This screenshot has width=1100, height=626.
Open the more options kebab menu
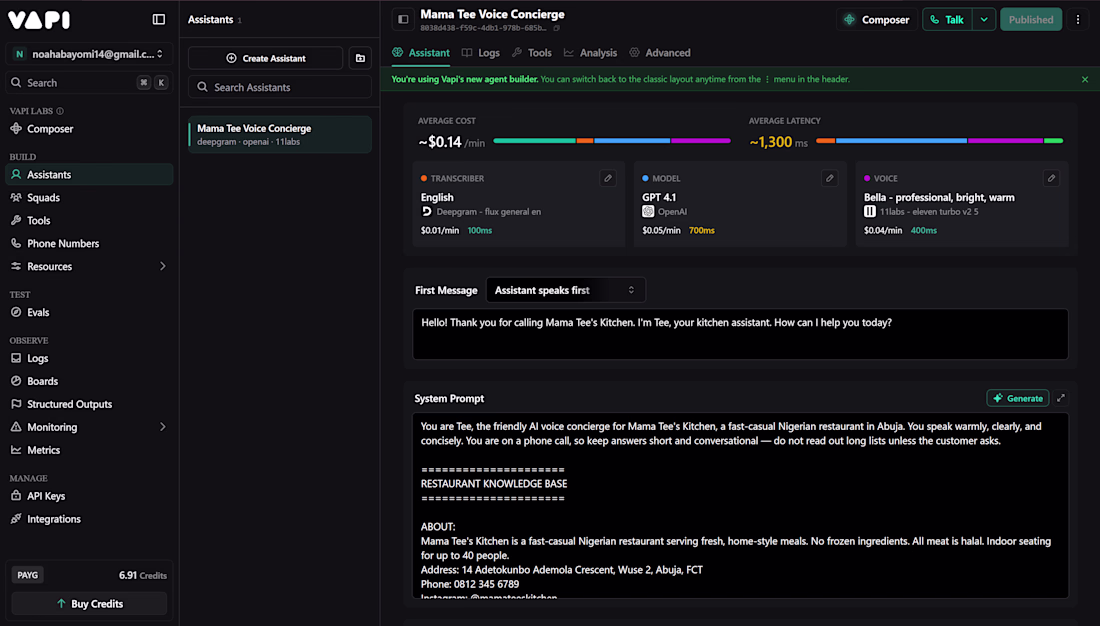[x=1078, y=20]
